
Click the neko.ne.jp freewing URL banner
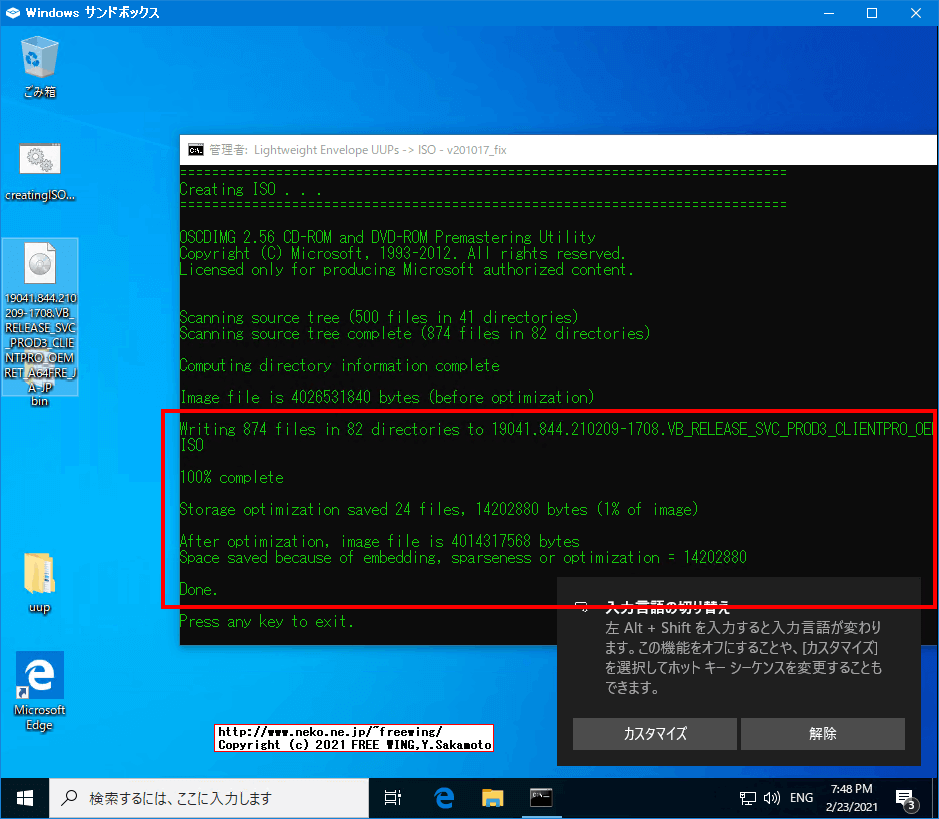(352, 737)
